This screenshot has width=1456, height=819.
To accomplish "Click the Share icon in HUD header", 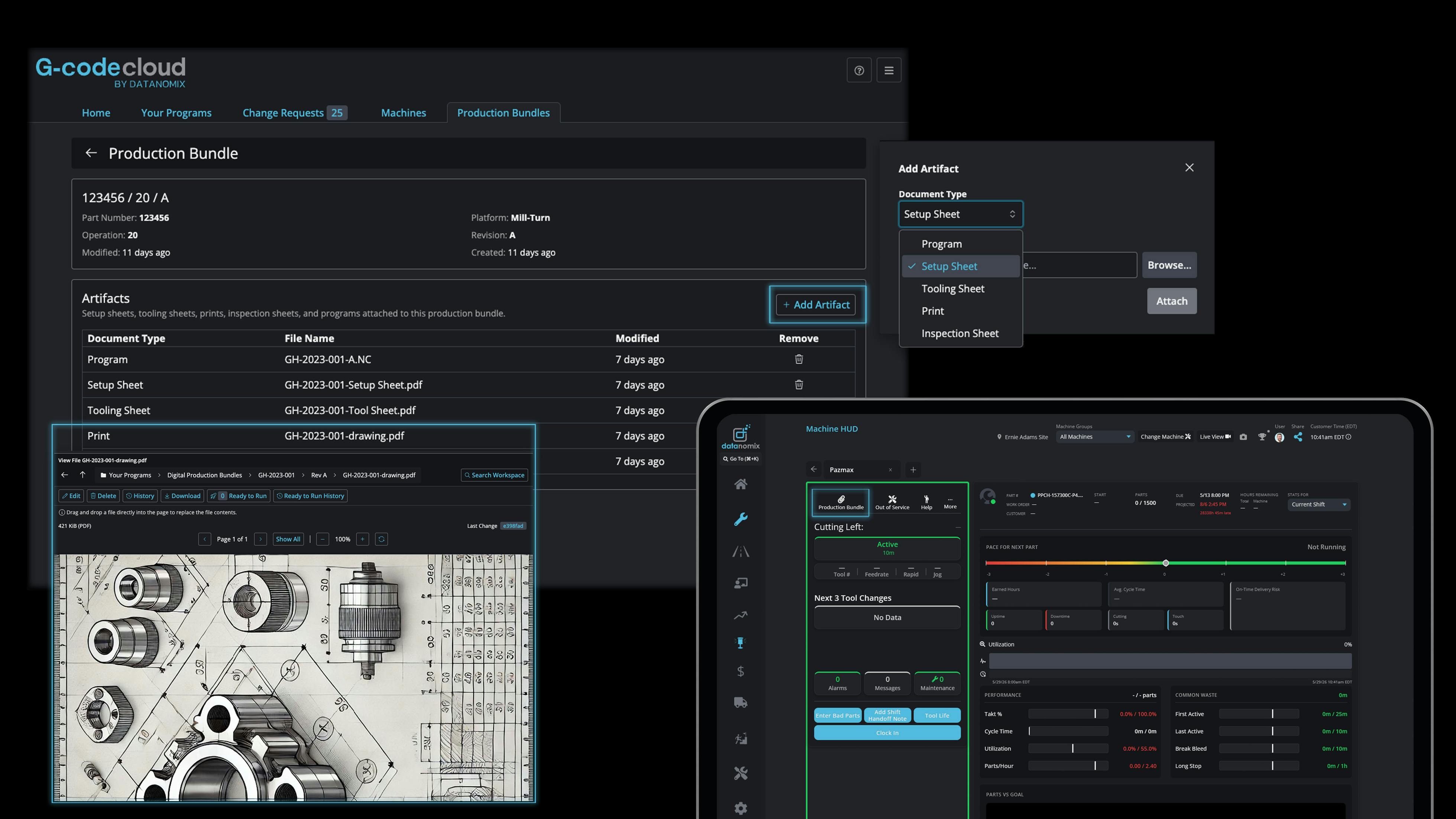I will tap(1298, 437).
